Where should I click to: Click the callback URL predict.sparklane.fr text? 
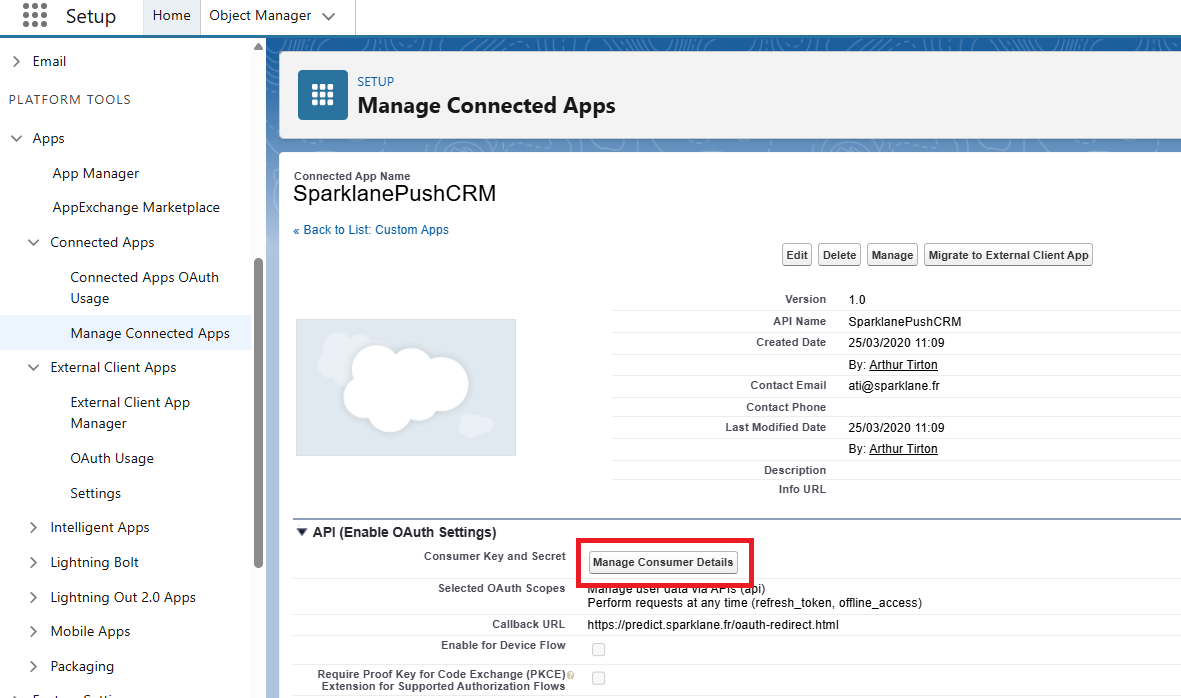point(713,624)
